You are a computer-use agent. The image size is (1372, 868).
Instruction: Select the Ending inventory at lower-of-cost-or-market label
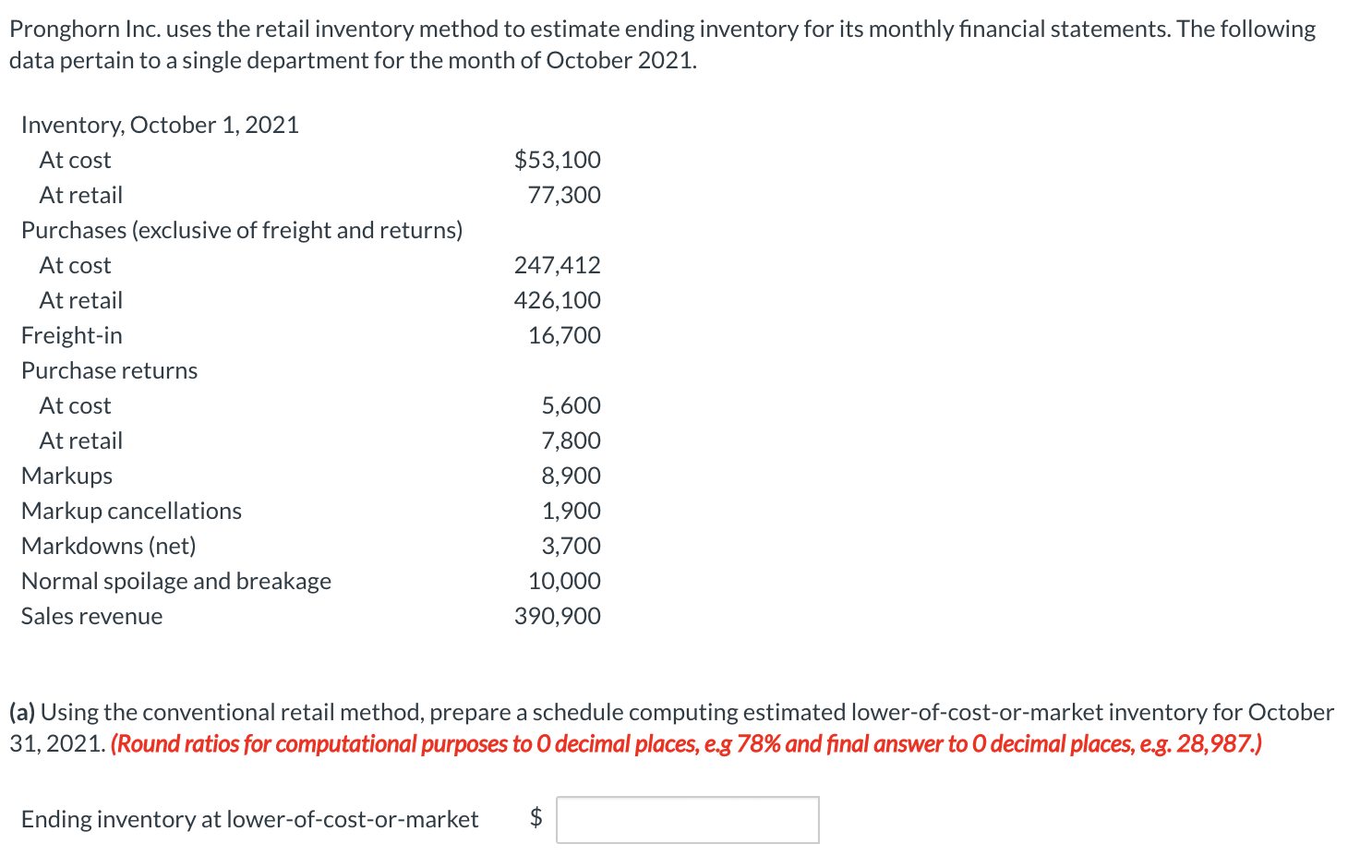[x=249, y=819]
